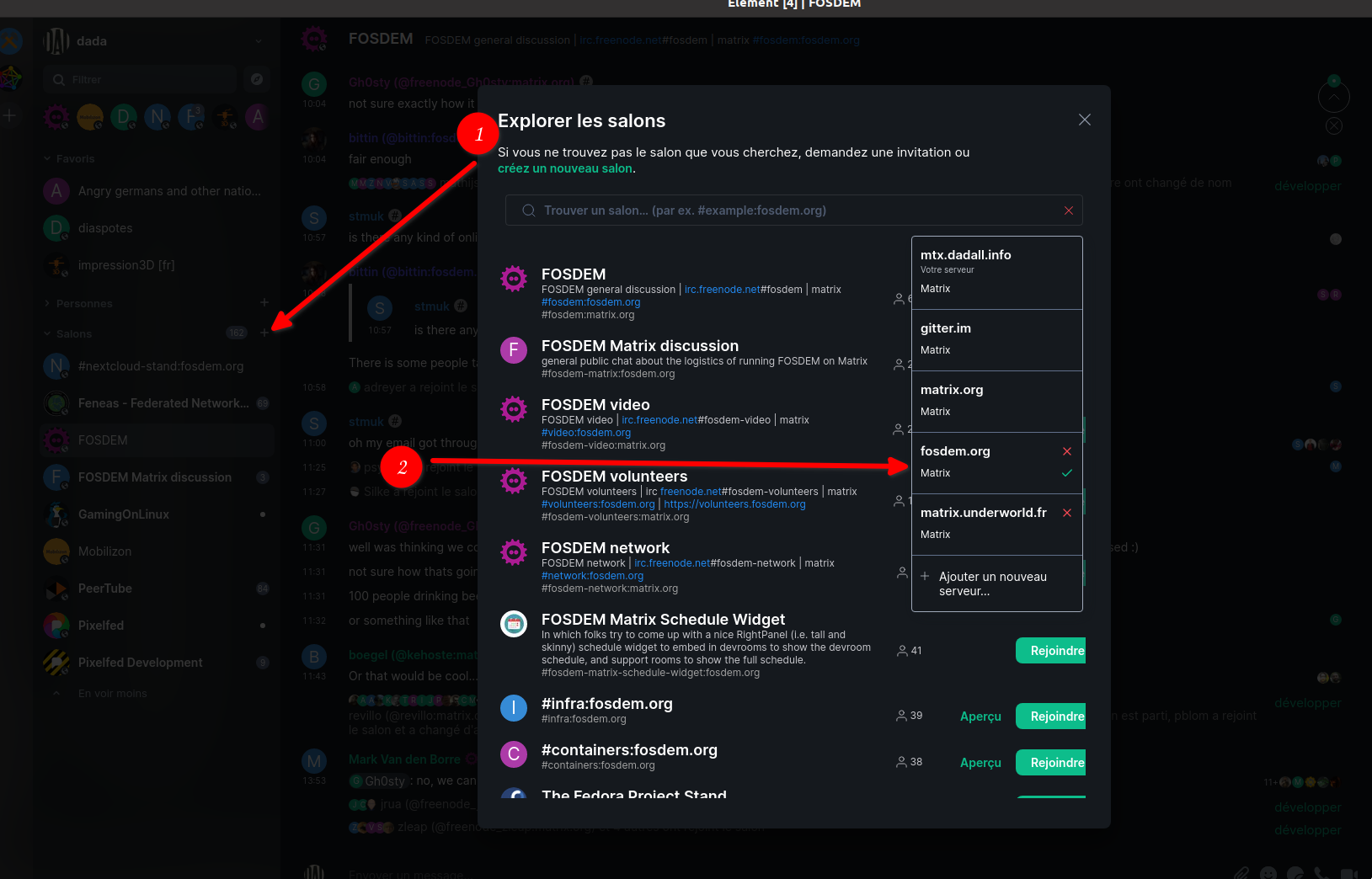Select mtx.dadall.info Matrix server
Screen dimensions: 1372x879
(x=997, y=273)
